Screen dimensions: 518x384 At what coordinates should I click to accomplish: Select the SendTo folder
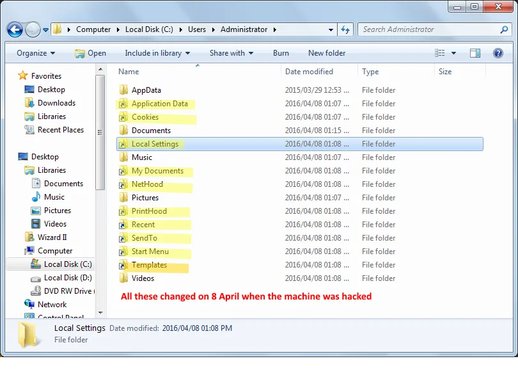tap(138, 238)
